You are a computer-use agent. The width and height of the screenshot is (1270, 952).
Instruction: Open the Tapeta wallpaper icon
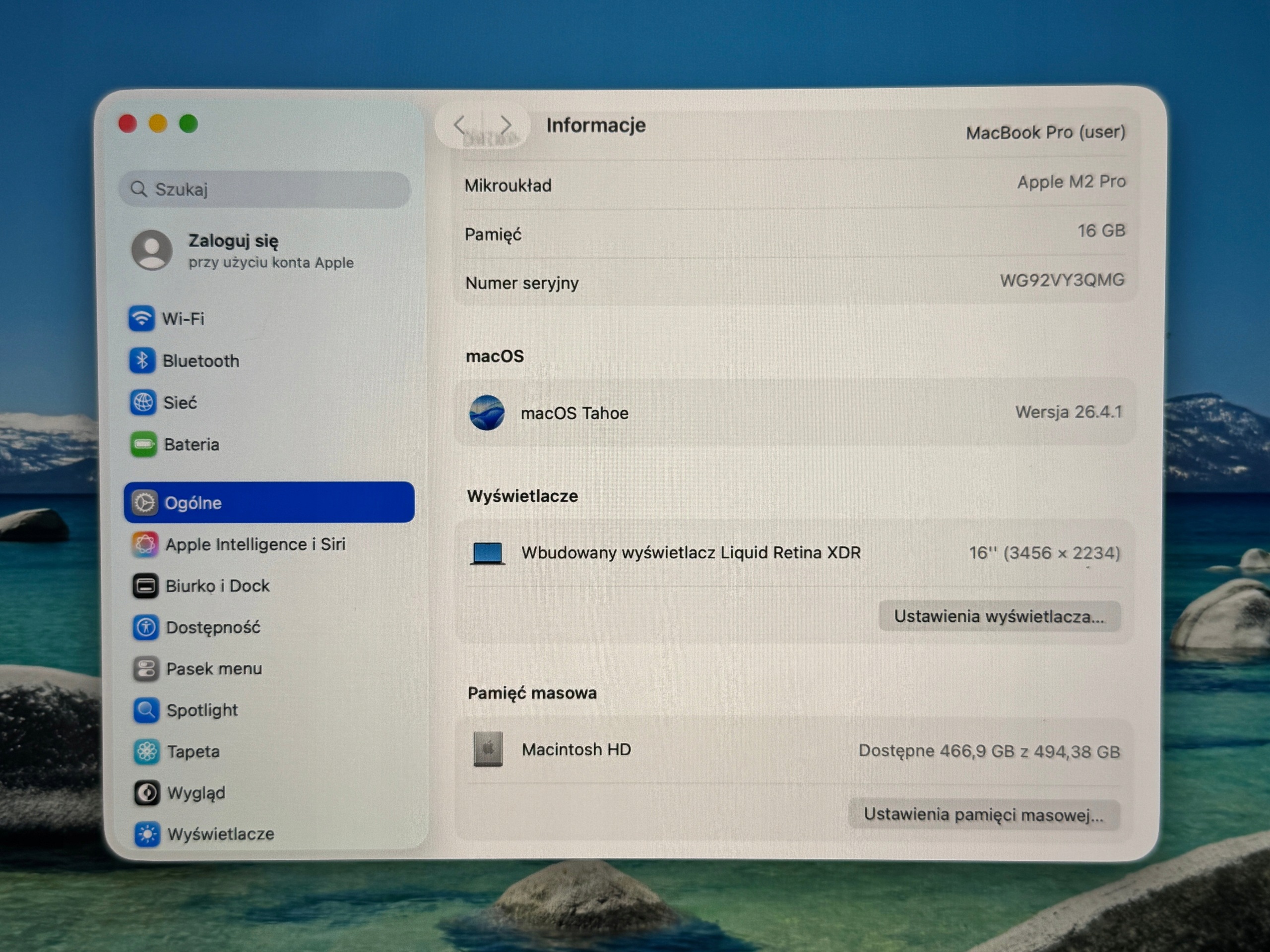click(x=146, y=751)
